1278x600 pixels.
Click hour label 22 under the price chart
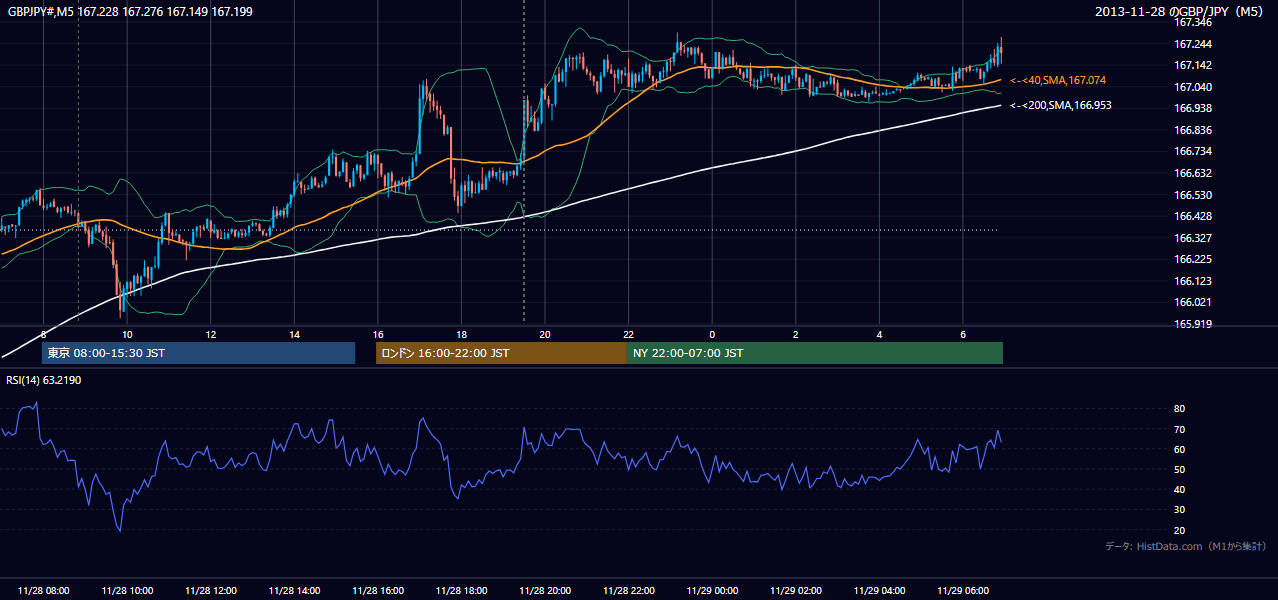tap(628, 334)
